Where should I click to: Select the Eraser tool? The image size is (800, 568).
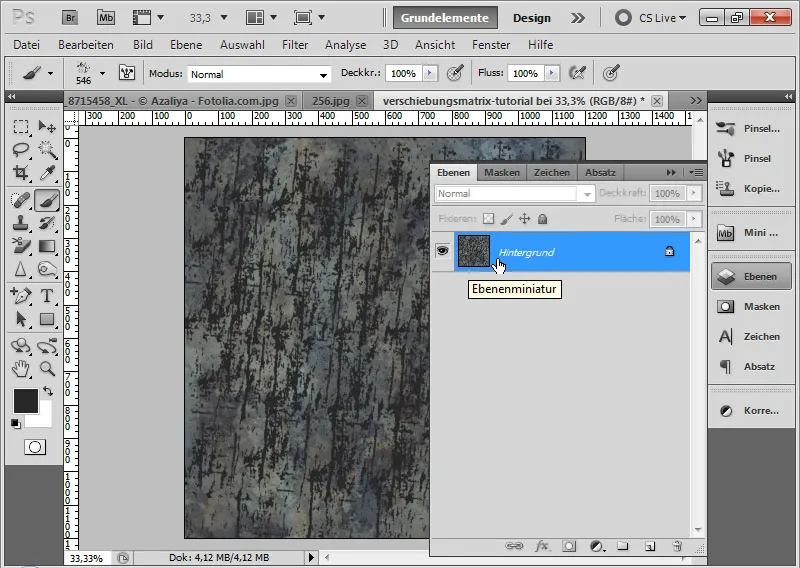pyautogui.click(x=20, y=246)
